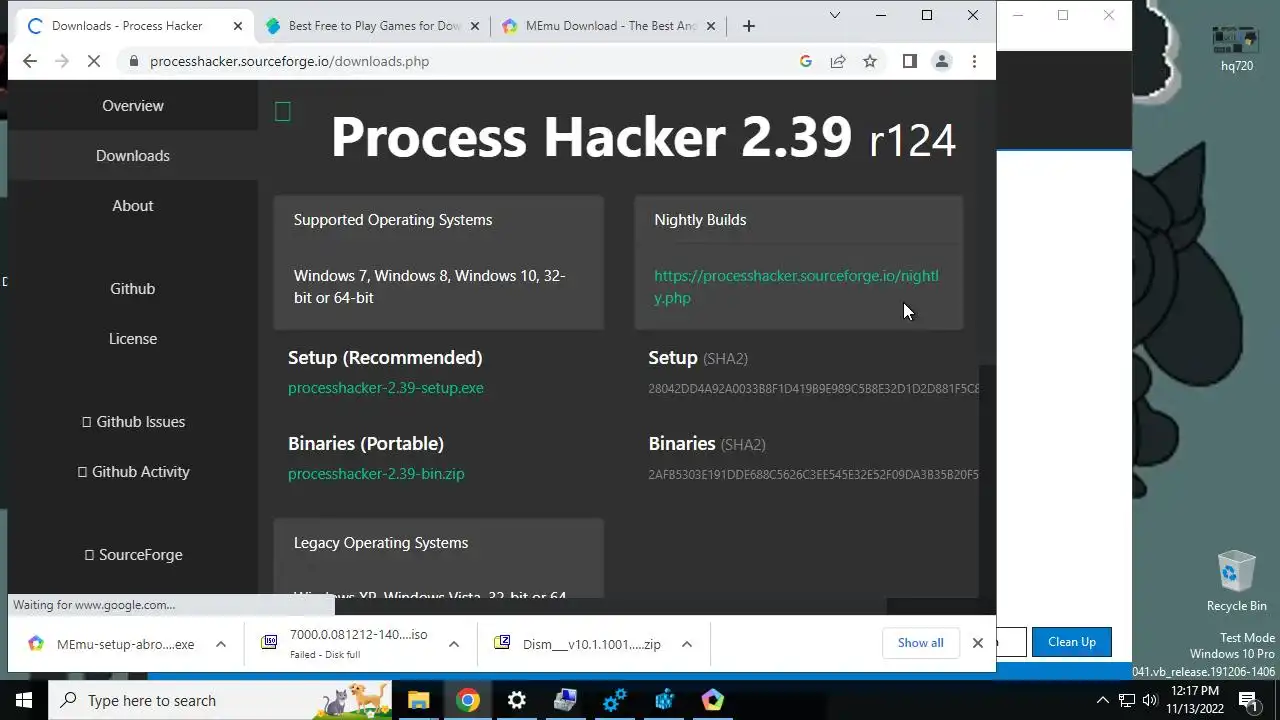Open Github Issues sidebar link

coord(133,421)
